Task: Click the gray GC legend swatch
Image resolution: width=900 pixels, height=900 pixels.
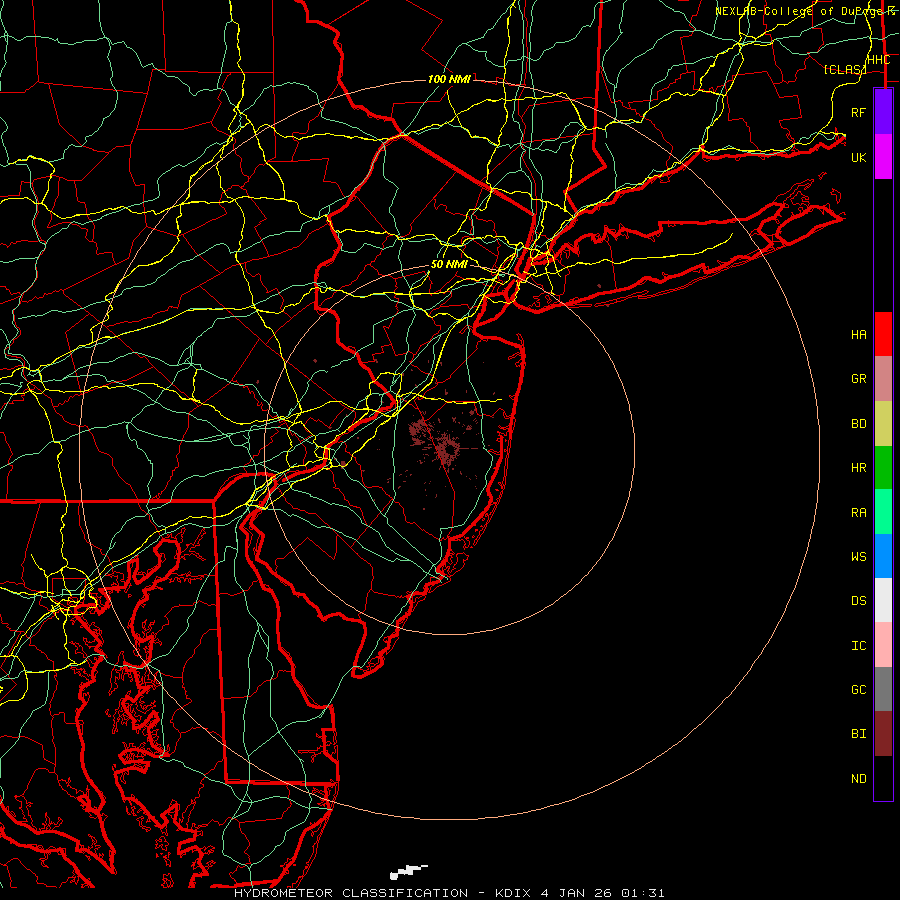Action: 883,689
